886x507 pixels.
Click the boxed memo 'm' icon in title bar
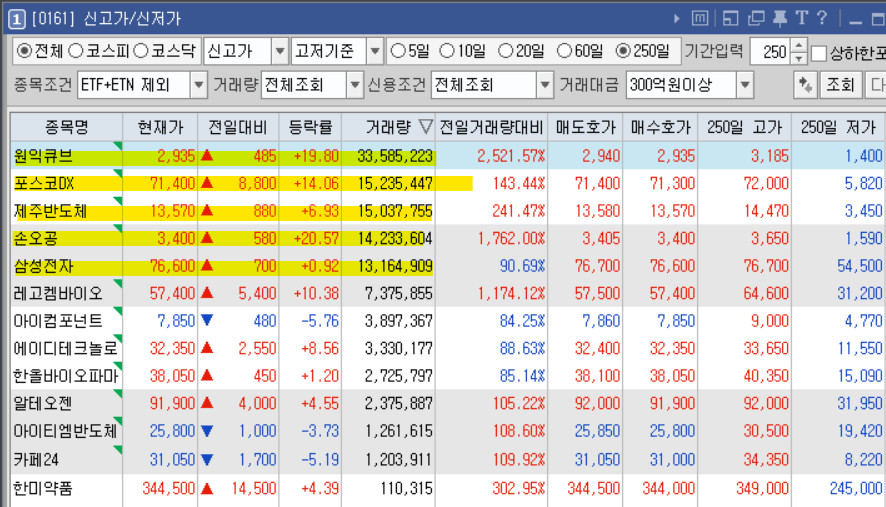pos(700,19)
